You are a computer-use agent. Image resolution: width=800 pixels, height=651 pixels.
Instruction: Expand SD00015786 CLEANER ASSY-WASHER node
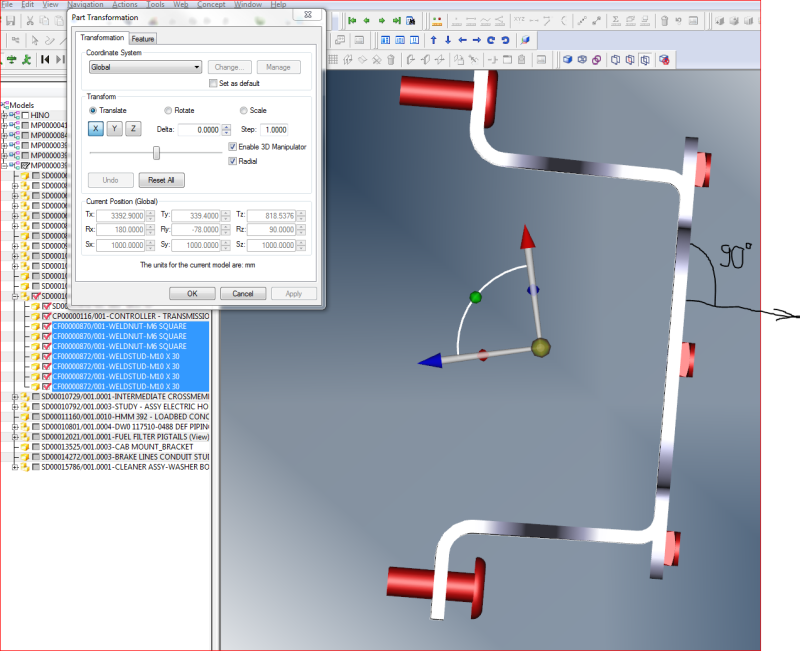[x=15, y=467]
